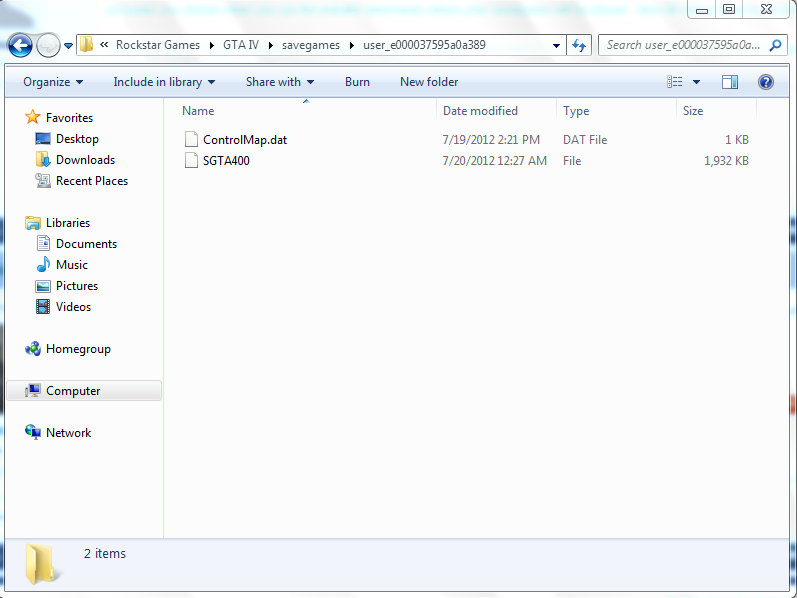Toggle the preview pane
The image size is (797, 598).
[x=730, y=82]
